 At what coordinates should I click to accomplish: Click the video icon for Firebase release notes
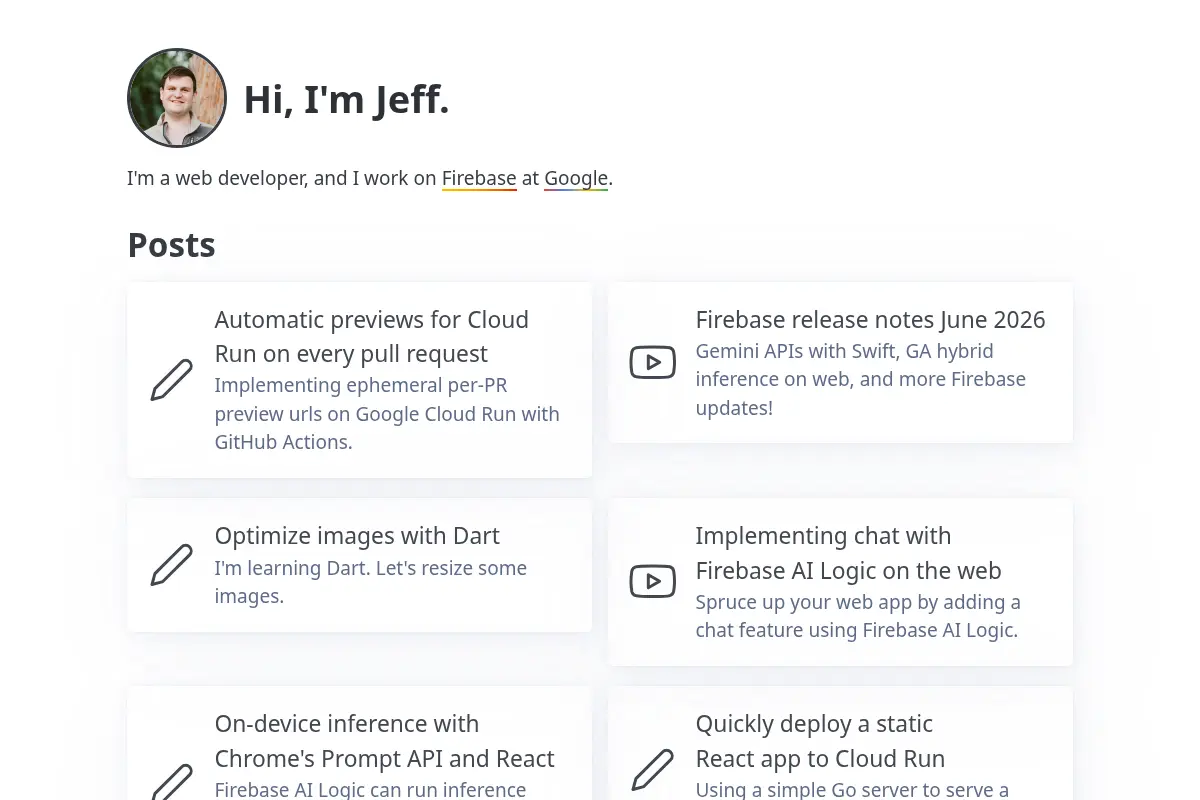tap(652, 362)
